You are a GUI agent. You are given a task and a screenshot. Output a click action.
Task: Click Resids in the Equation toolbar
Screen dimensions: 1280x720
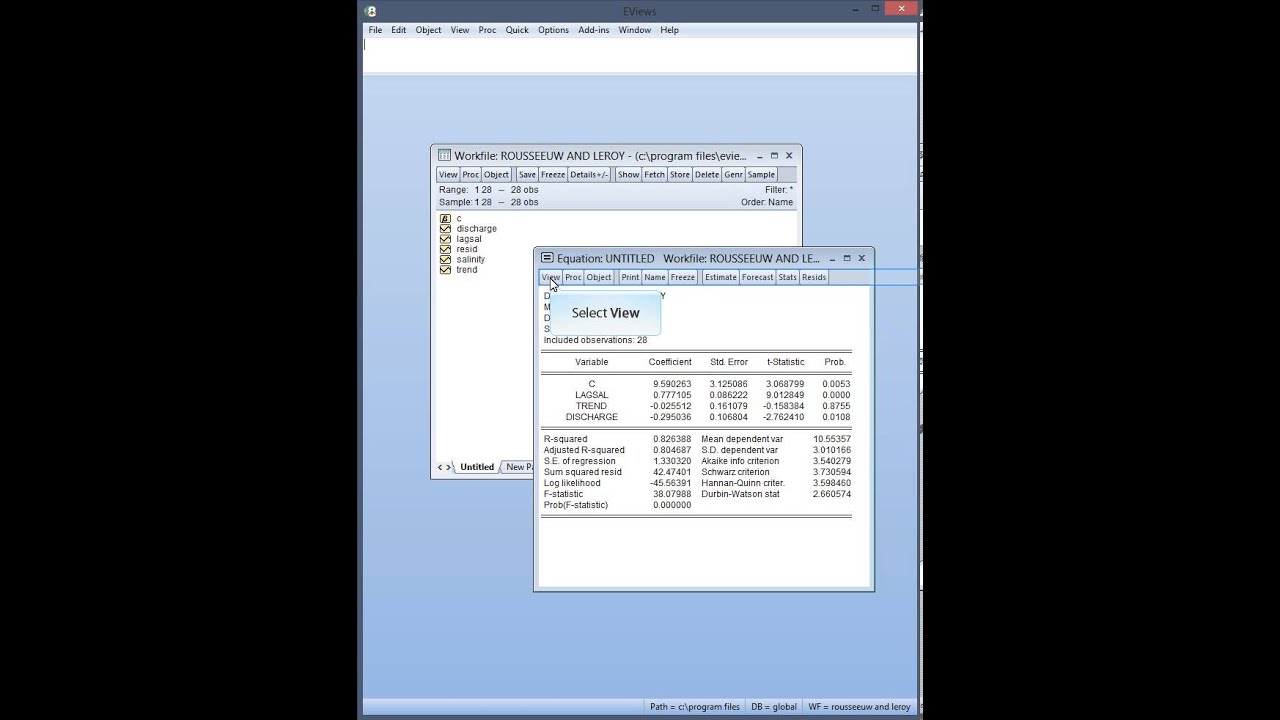(814, 278)
